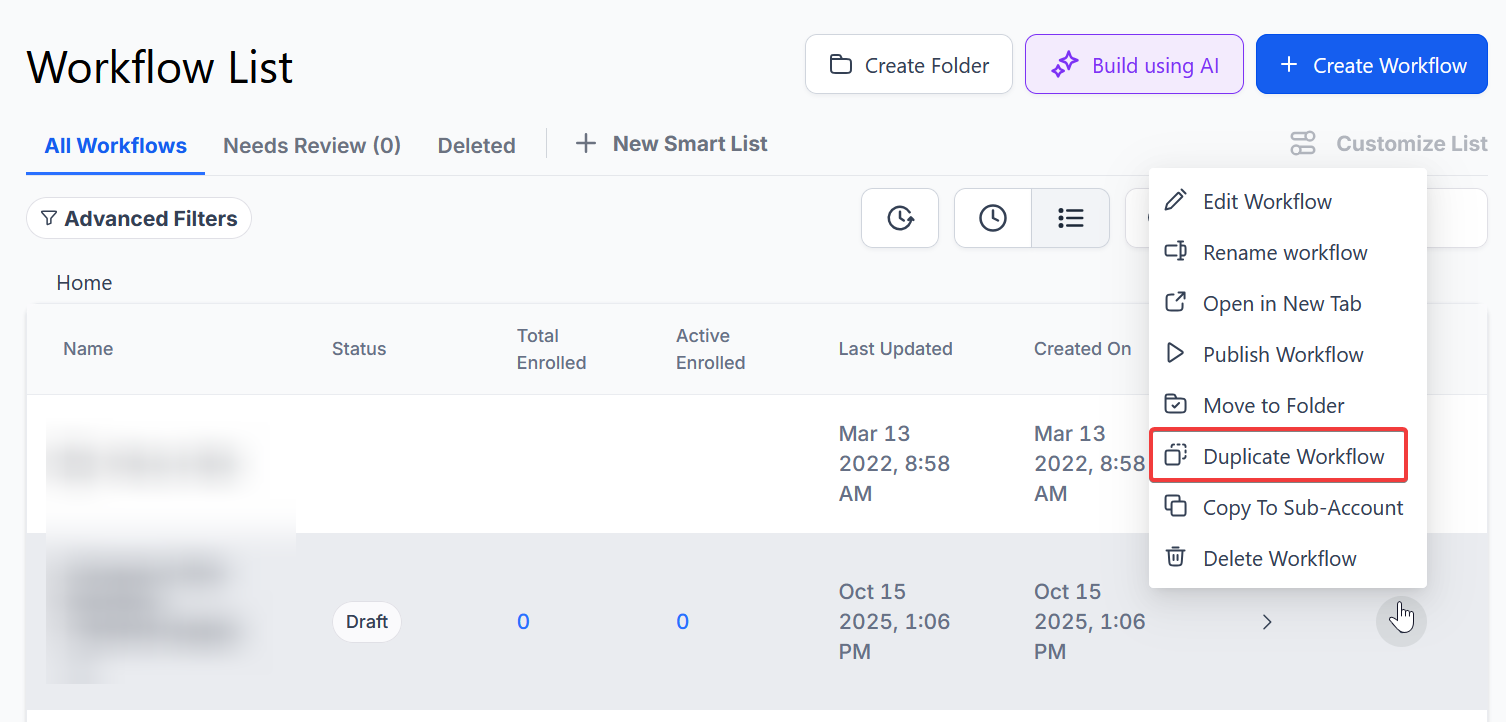This screenshot has height=722, width=1506.
Task: Click the trash icon for Delete Workflow
Action: pos(1176,558)
